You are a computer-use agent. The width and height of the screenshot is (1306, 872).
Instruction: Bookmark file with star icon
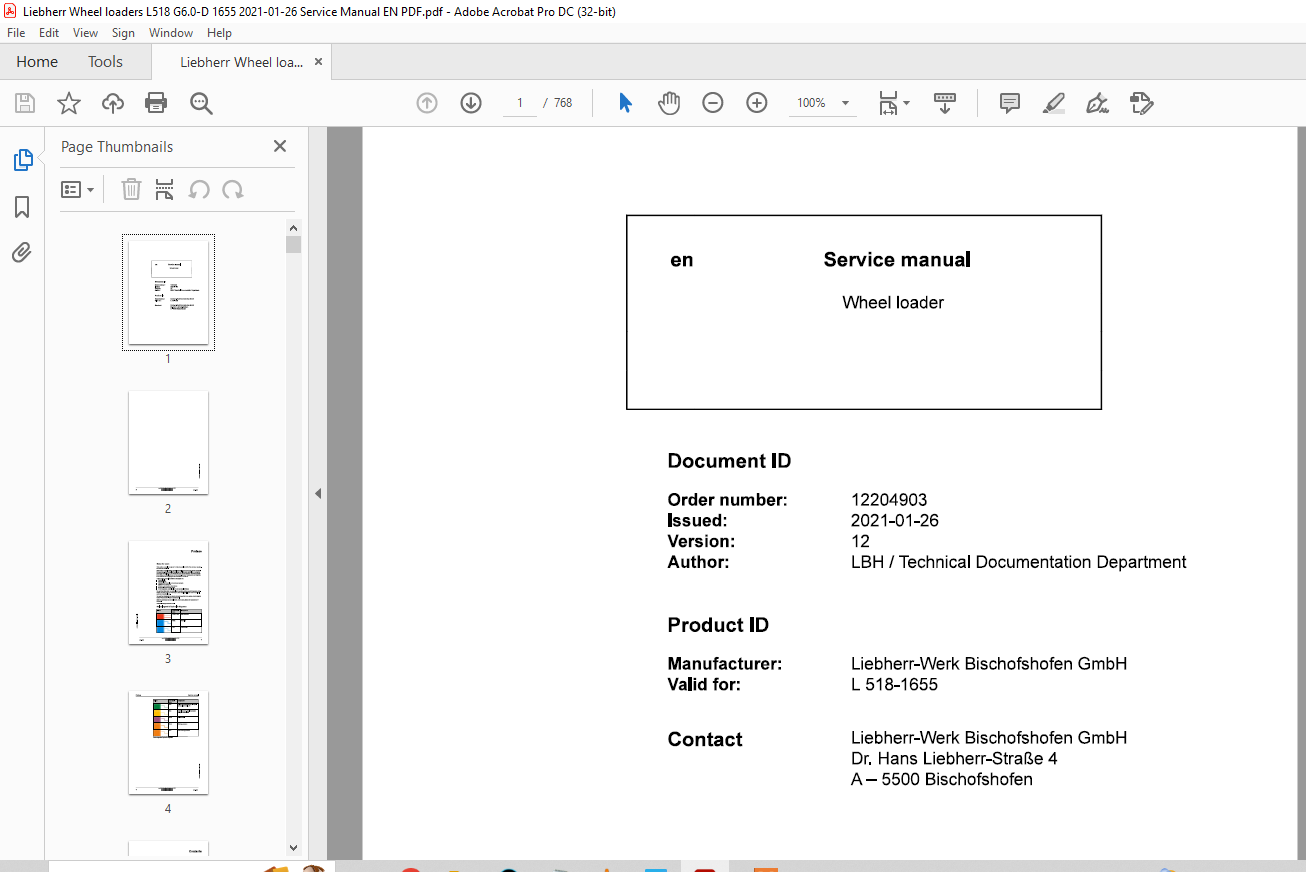click(68, 103)
